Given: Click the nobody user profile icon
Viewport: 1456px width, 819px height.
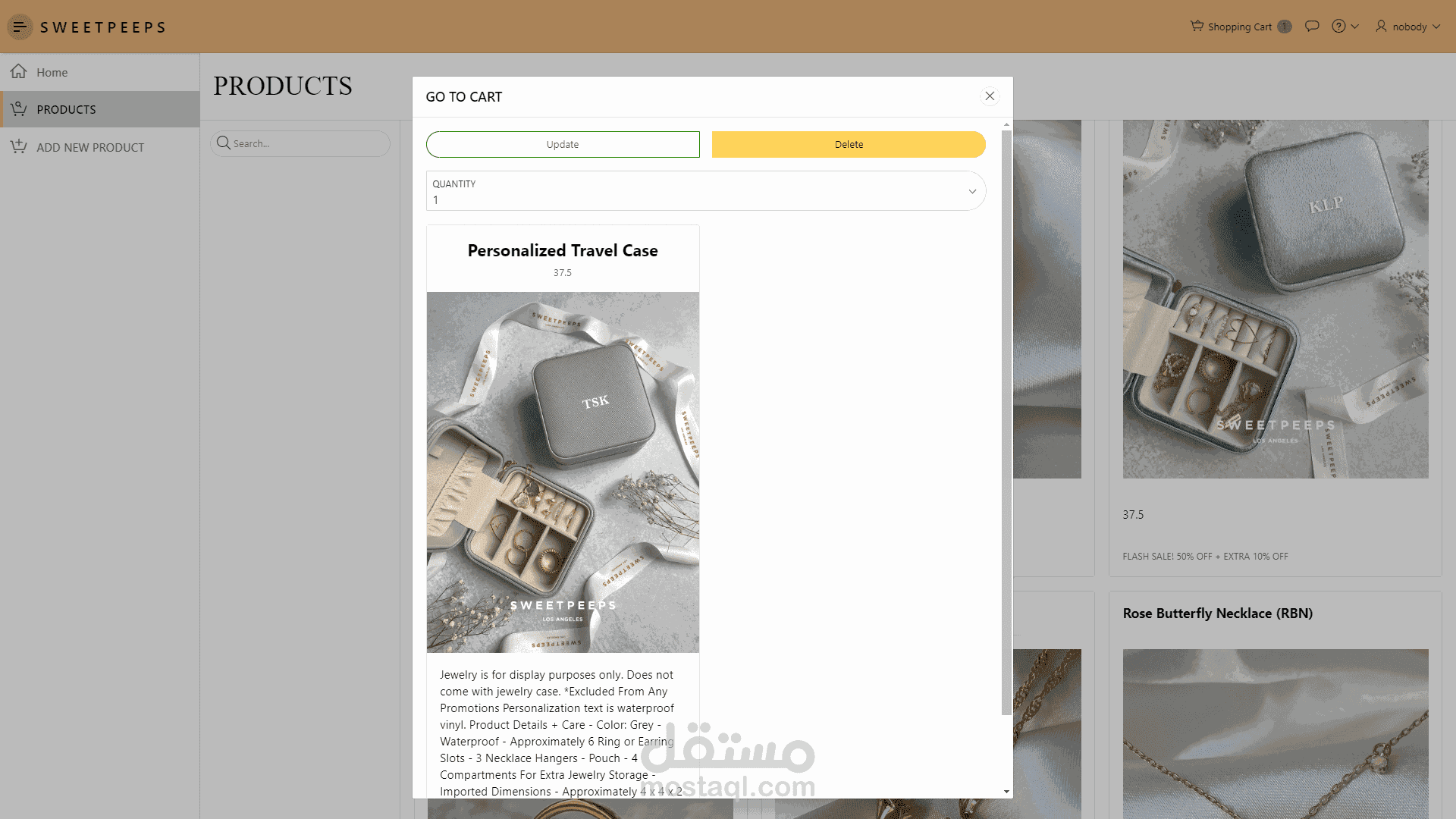Looking at the screenshot, I should coord(1381,27).
